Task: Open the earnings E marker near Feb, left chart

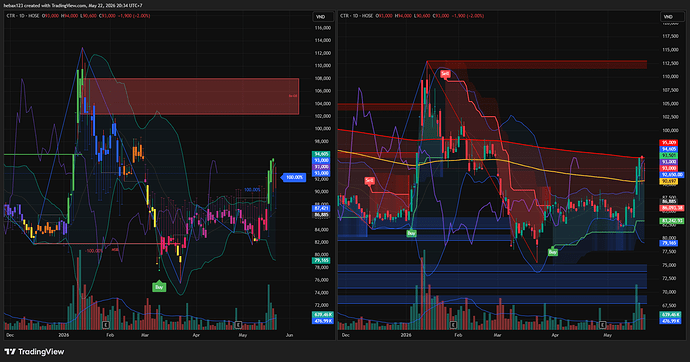Action: click(x=106, y=325)
